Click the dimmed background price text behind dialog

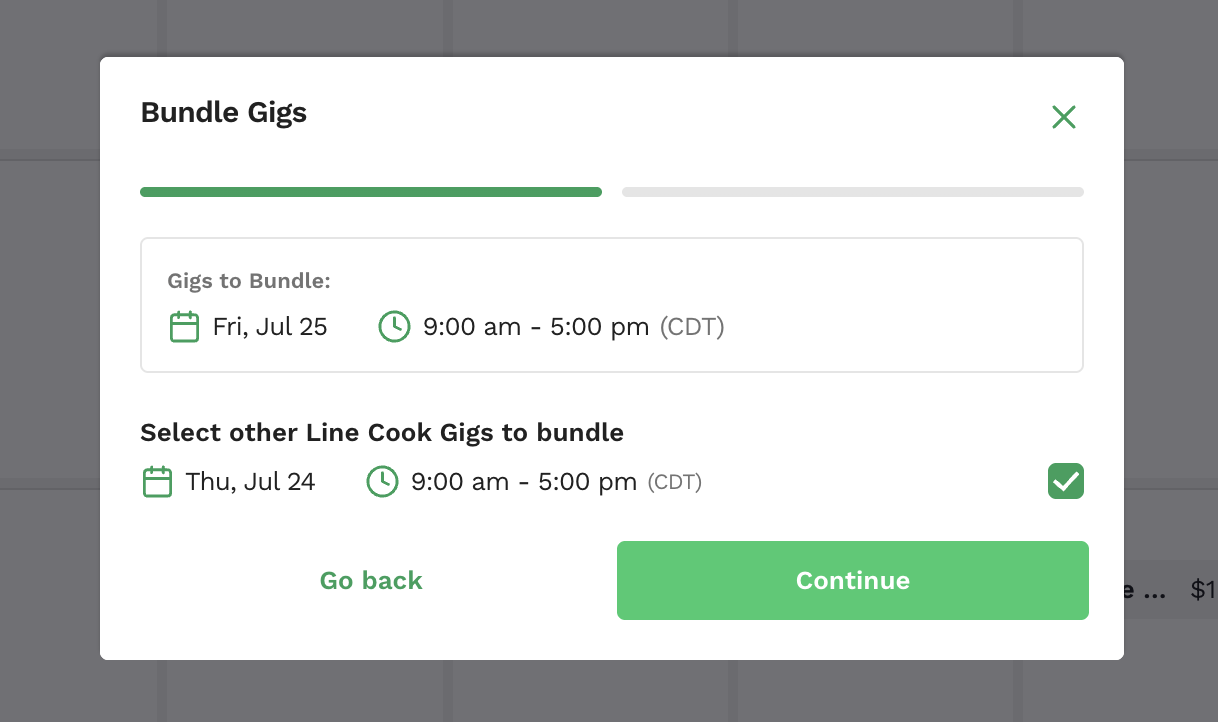[1203, 591]
